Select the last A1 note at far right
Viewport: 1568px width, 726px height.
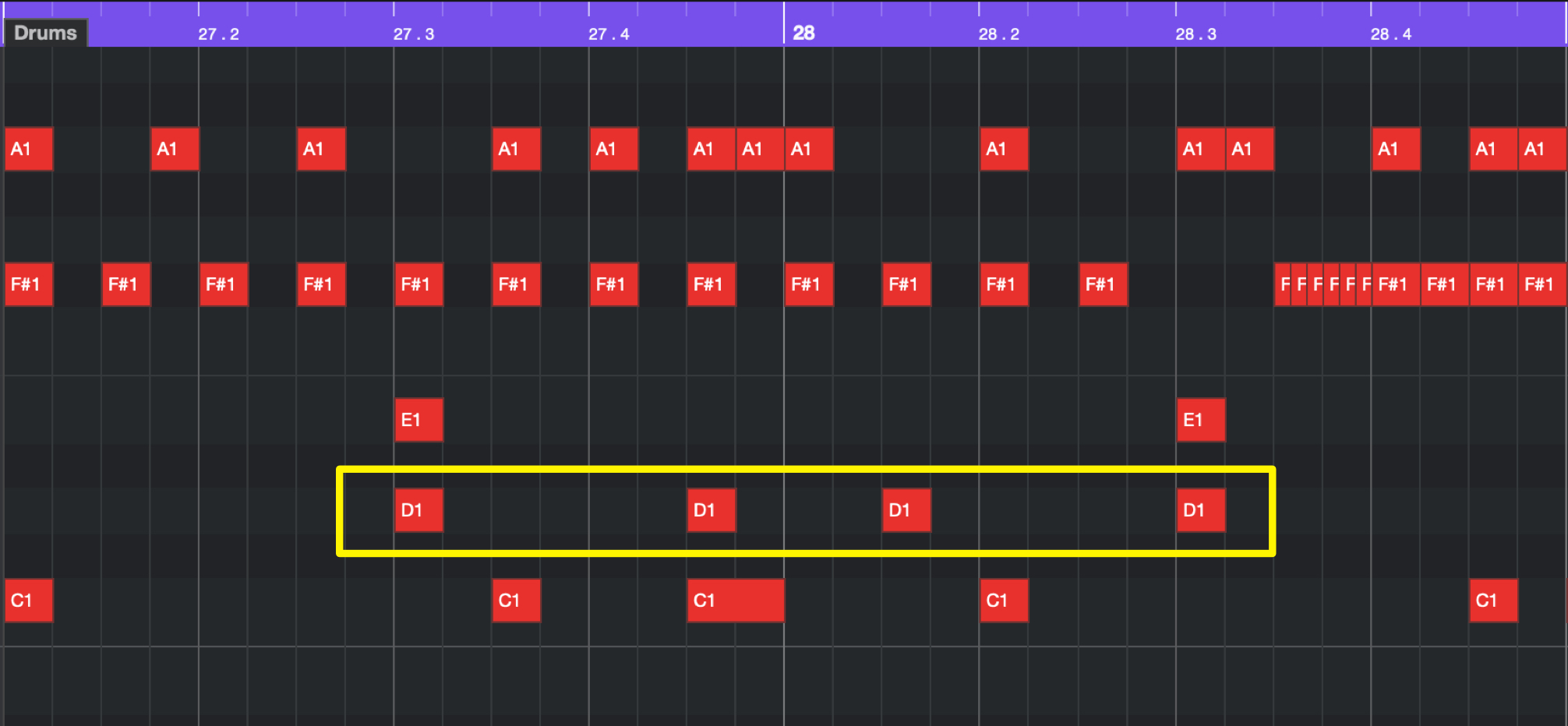[x=1542, y=149]
